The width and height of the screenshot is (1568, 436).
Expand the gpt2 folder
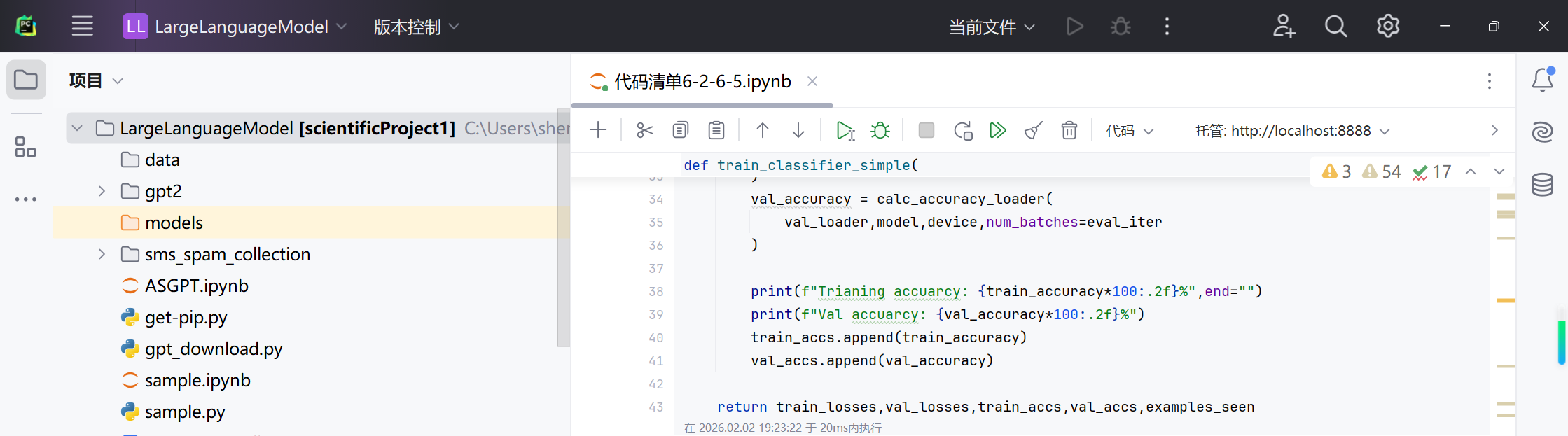(x=102, y=191)
